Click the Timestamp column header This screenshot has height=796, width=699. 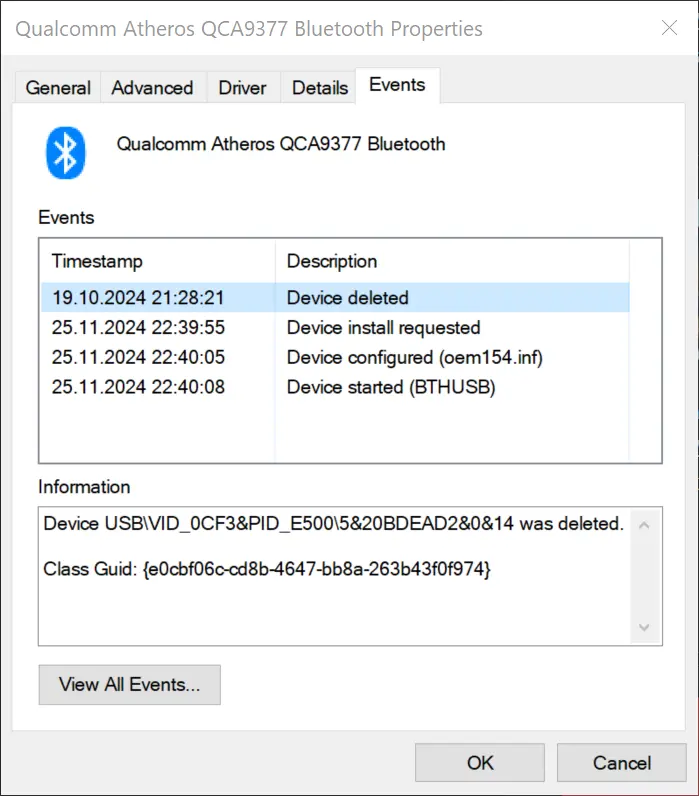pos(158,261)
